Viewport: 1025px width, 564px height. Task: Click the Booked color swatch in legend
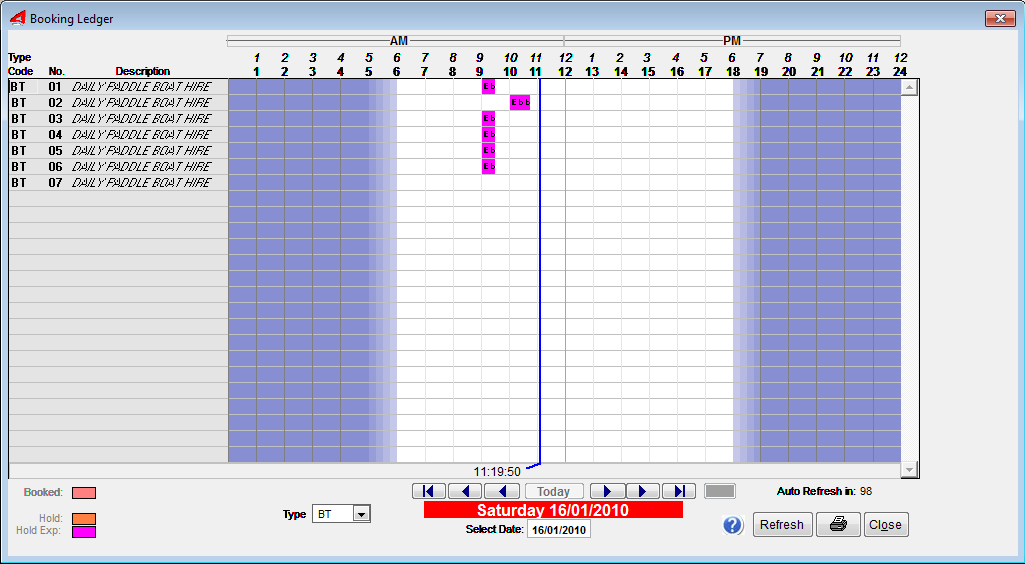84,493
